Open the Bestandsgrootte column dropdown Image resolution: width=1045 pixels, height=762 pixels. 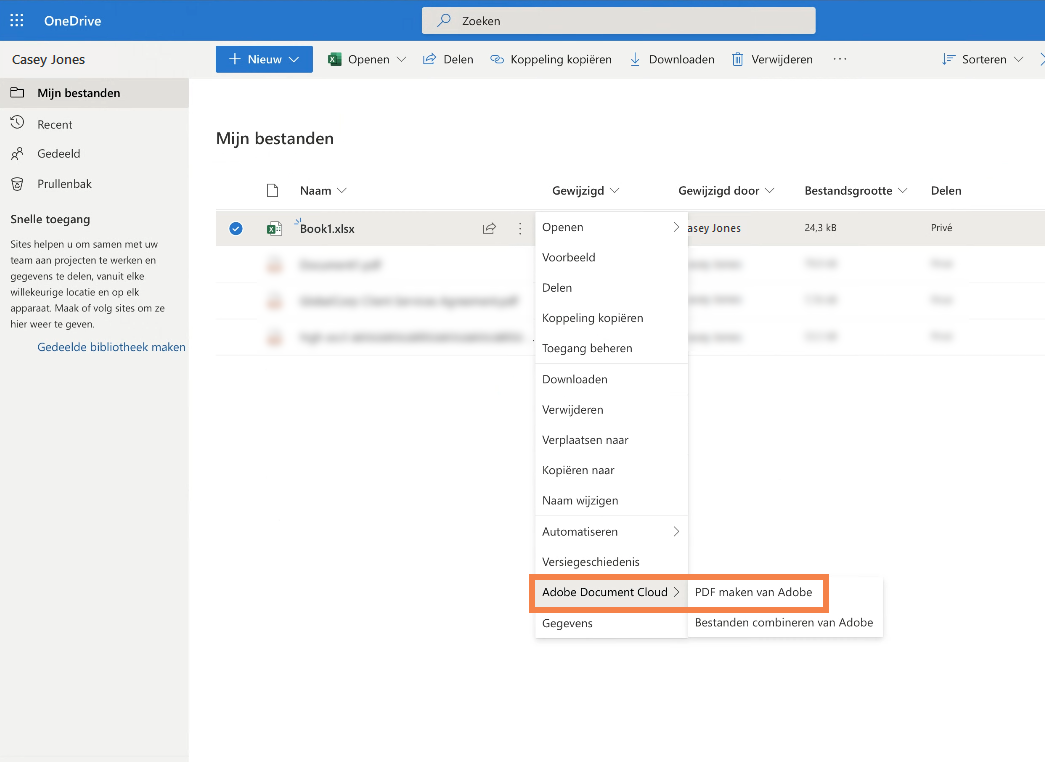[902, 191]
